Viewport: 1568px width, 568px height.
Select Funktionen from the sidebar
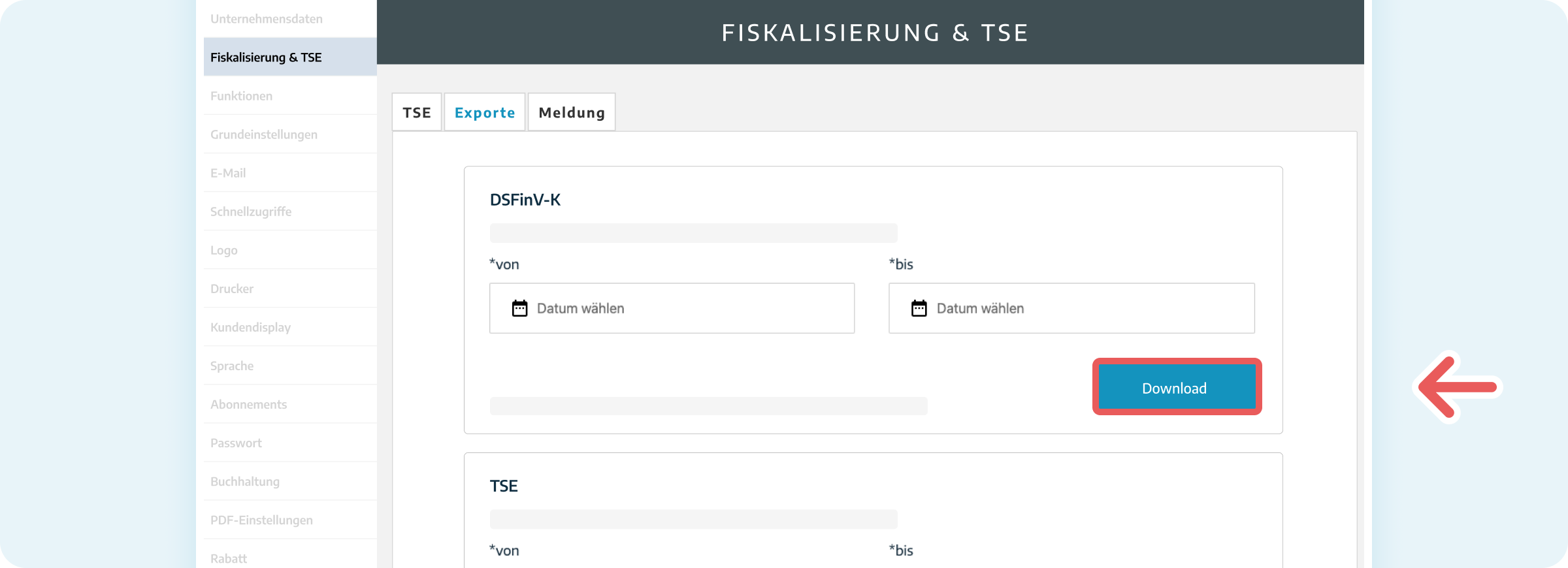point(241,95)
